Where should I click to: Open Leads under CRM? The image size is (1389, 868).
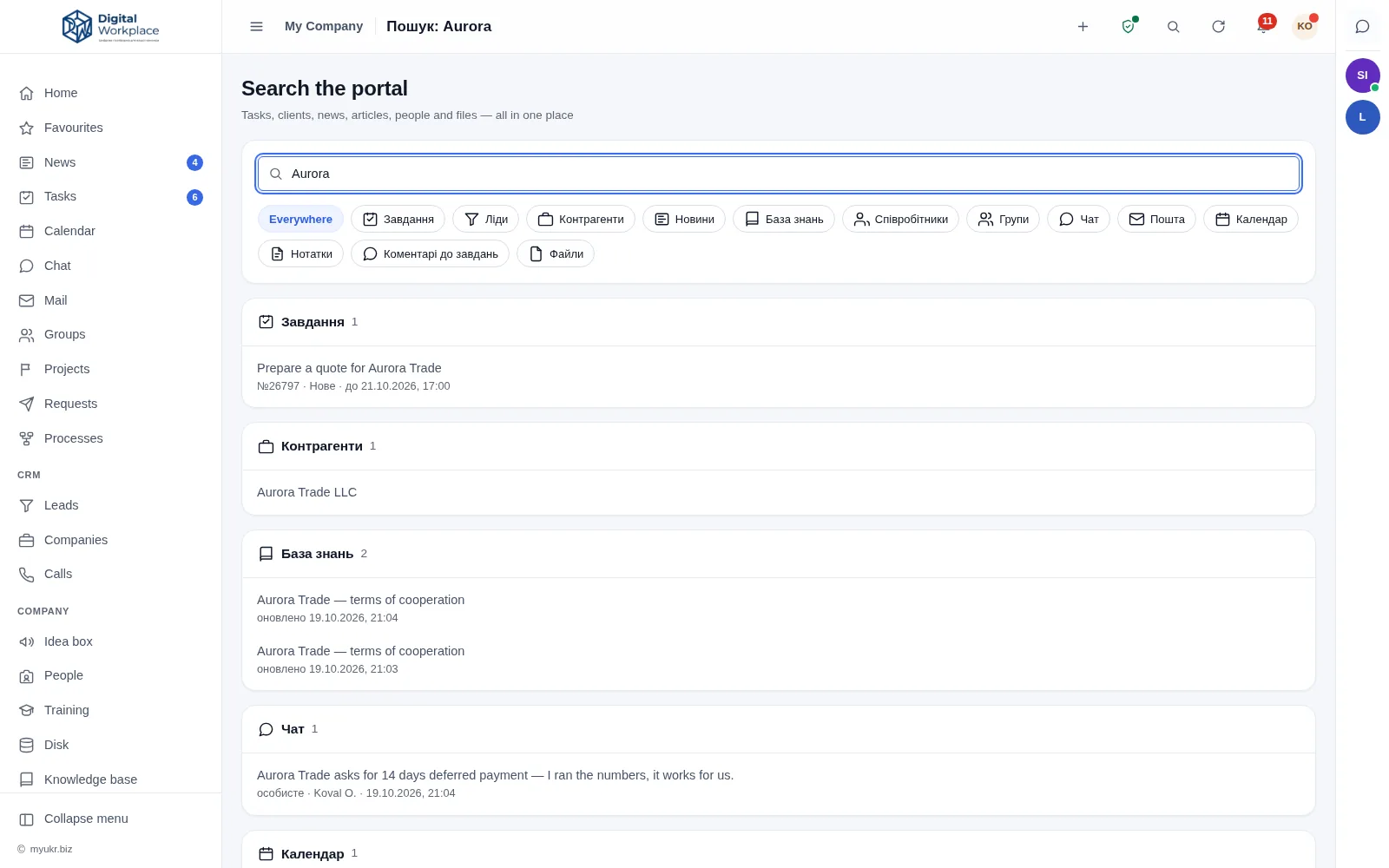110,505
